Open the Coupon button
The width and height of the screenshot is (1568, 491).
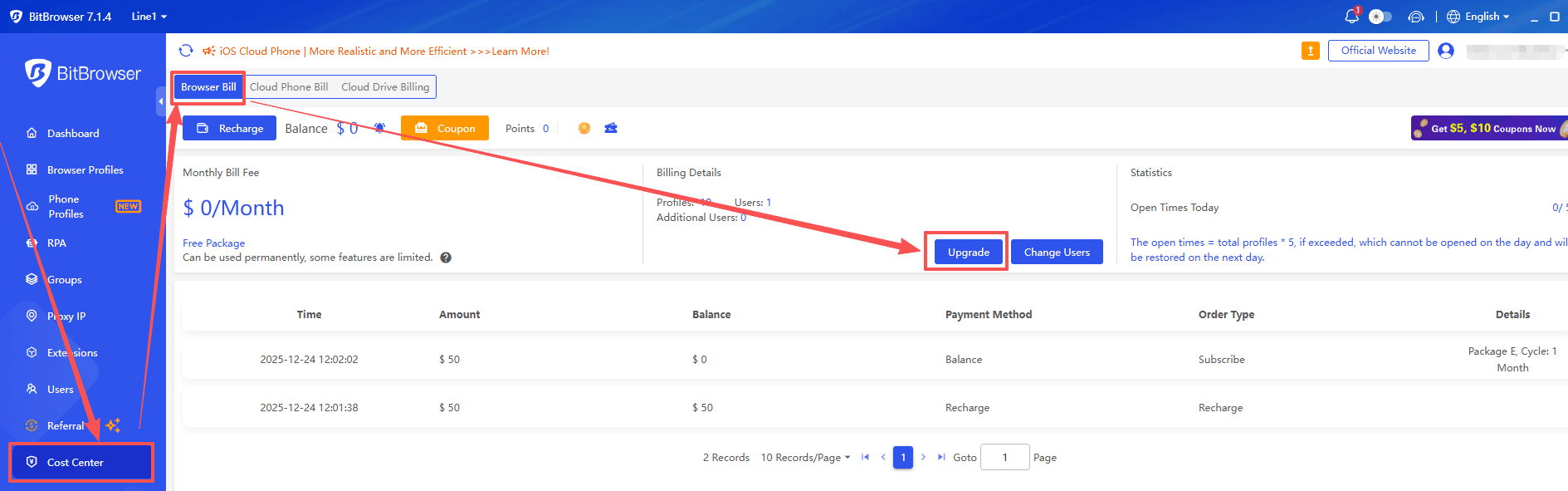coord(445,129)
